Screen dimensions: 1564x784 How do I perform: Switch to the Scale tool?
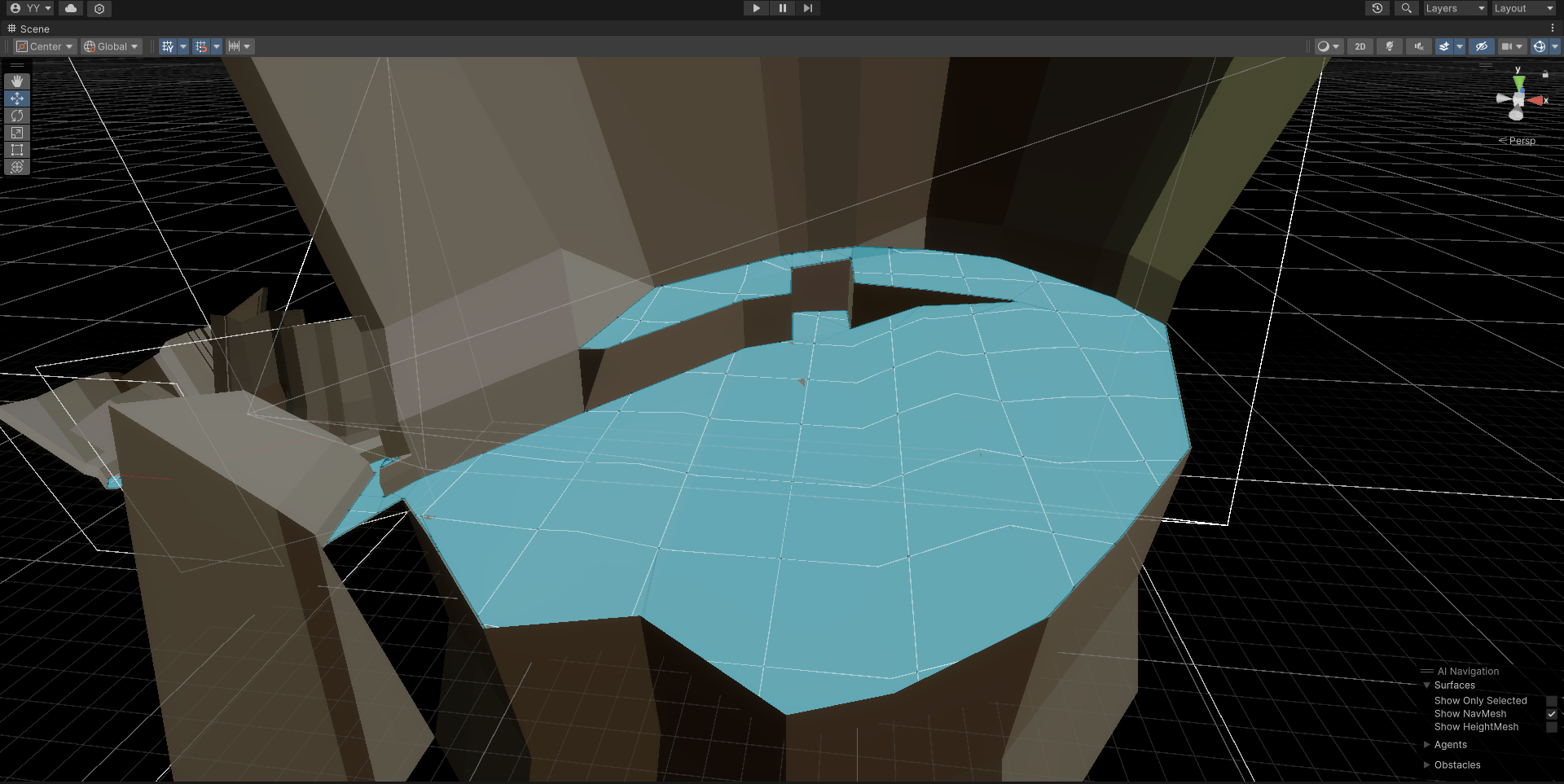click(x=17, y=133)
